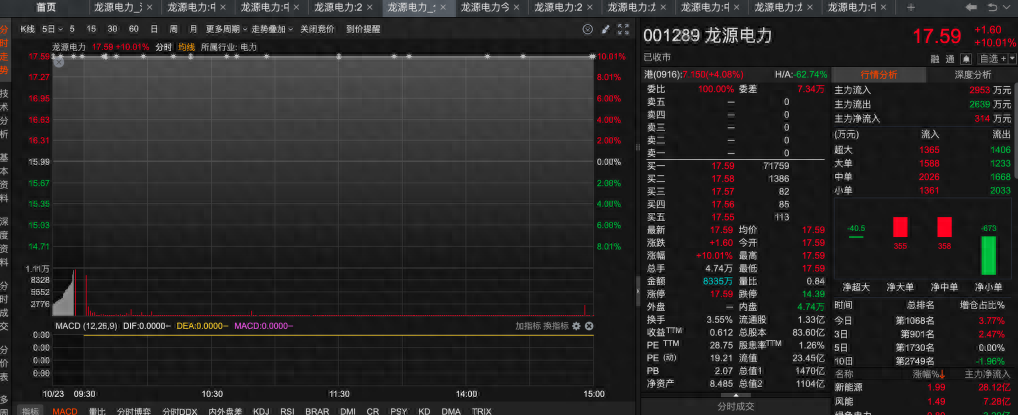Select the RSI indicator
This screenshot has height=415, width=1018.
[287, 411]
